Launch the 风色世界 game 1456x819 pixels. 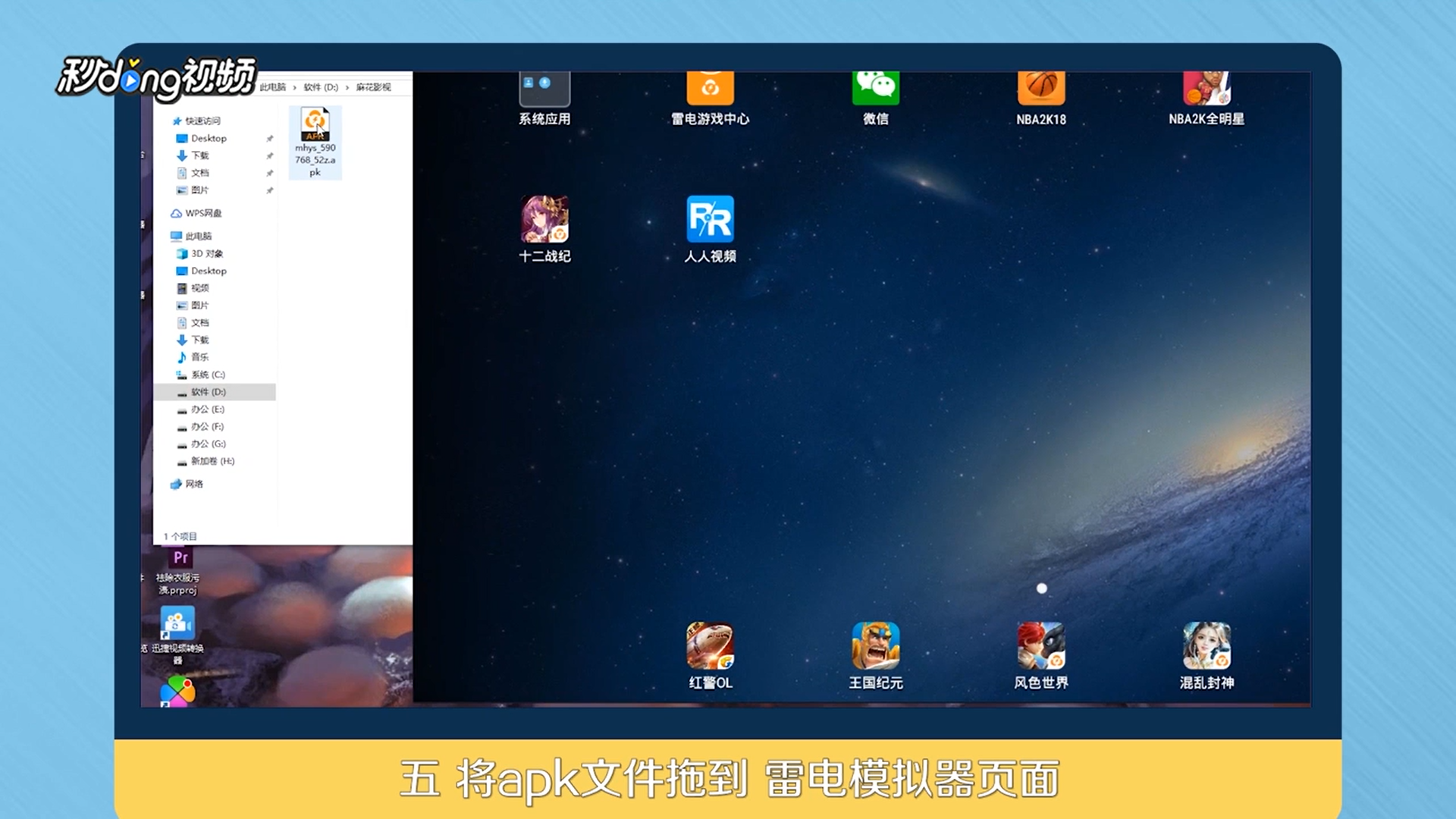(x=1040, y=646)
